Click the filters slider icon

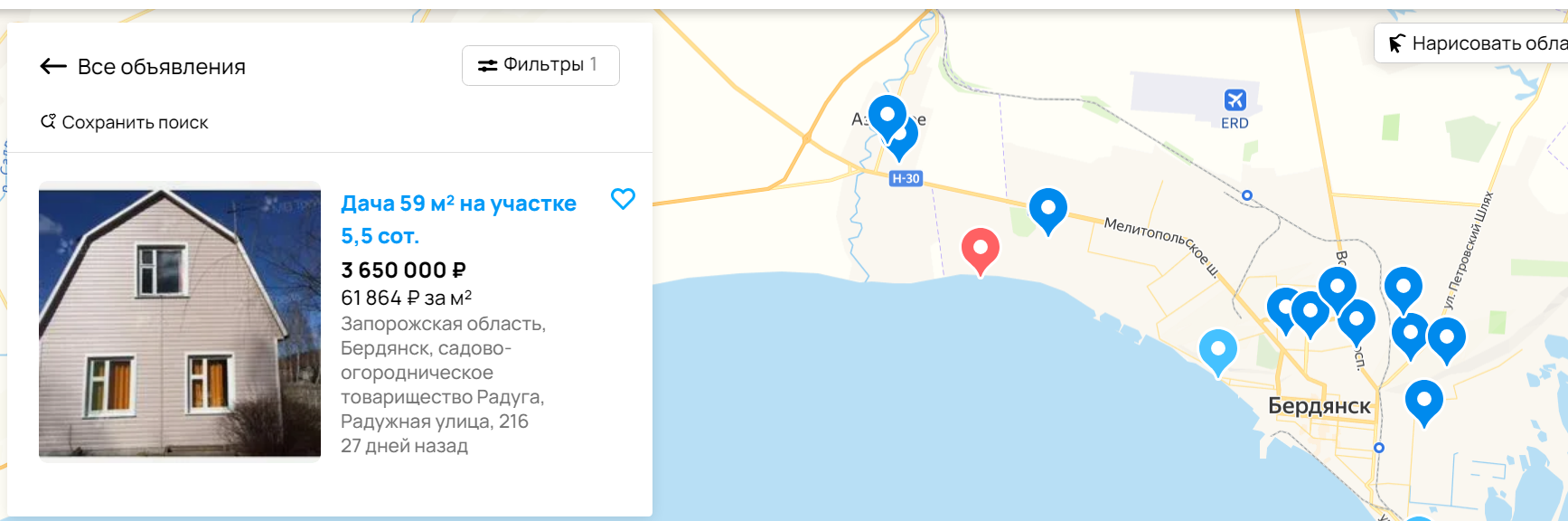click(487, 65)
